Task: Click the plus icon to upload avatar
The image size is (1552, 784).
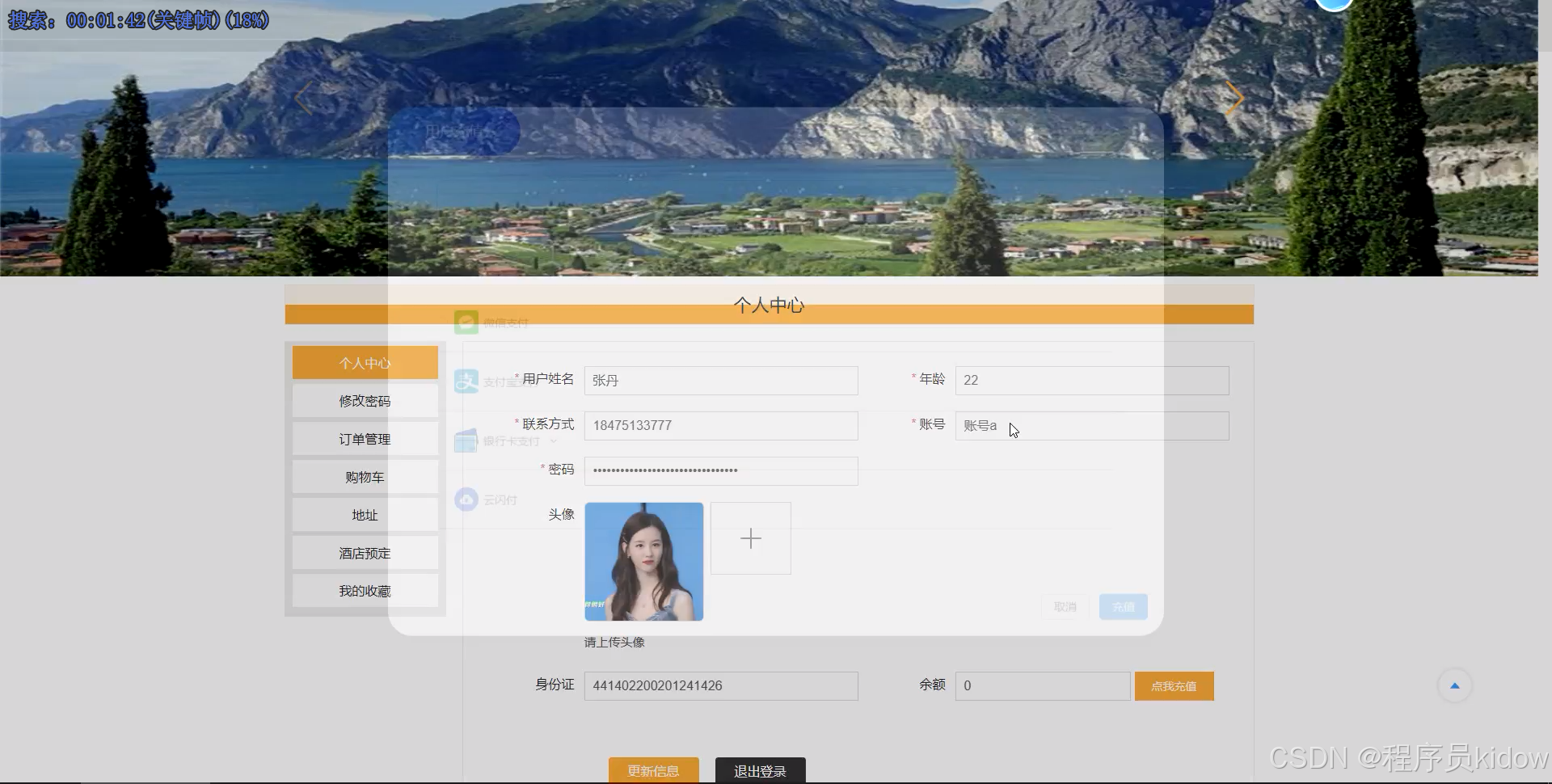Action: pyautogui.click(x=751, y=538)
